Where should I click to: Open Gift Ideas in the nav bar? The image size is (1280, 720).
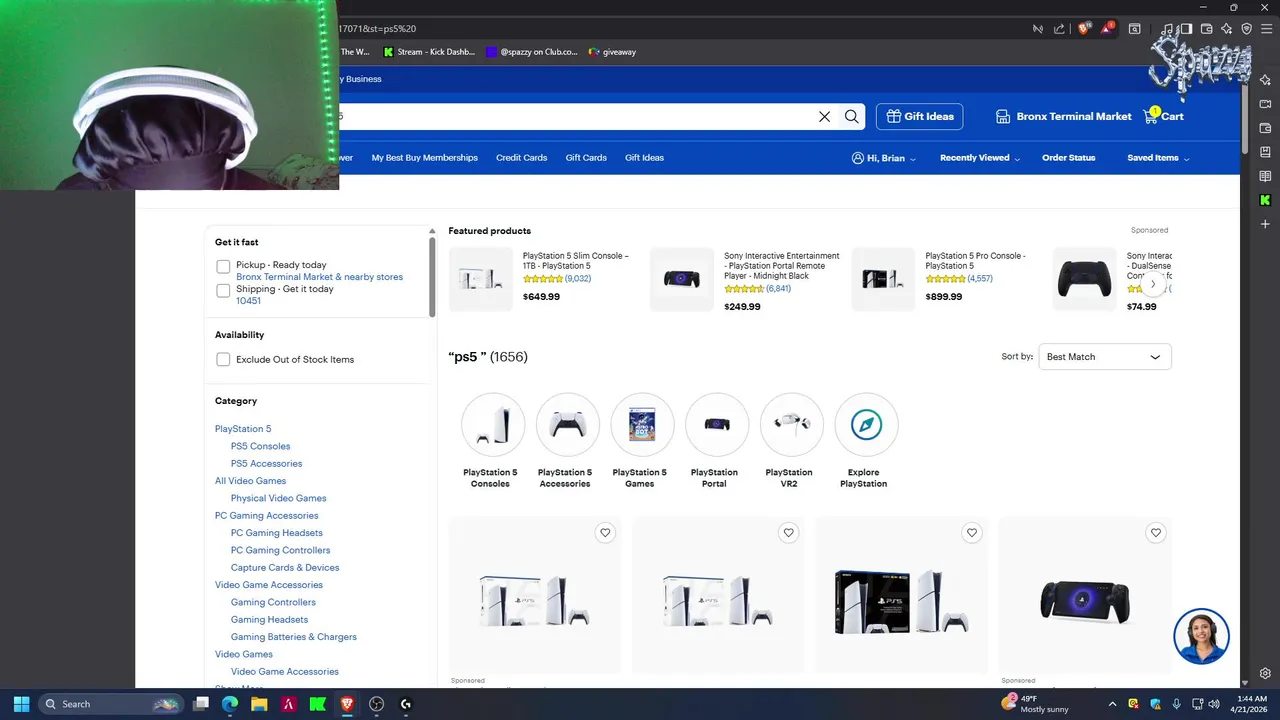click(x=644, y=158)
